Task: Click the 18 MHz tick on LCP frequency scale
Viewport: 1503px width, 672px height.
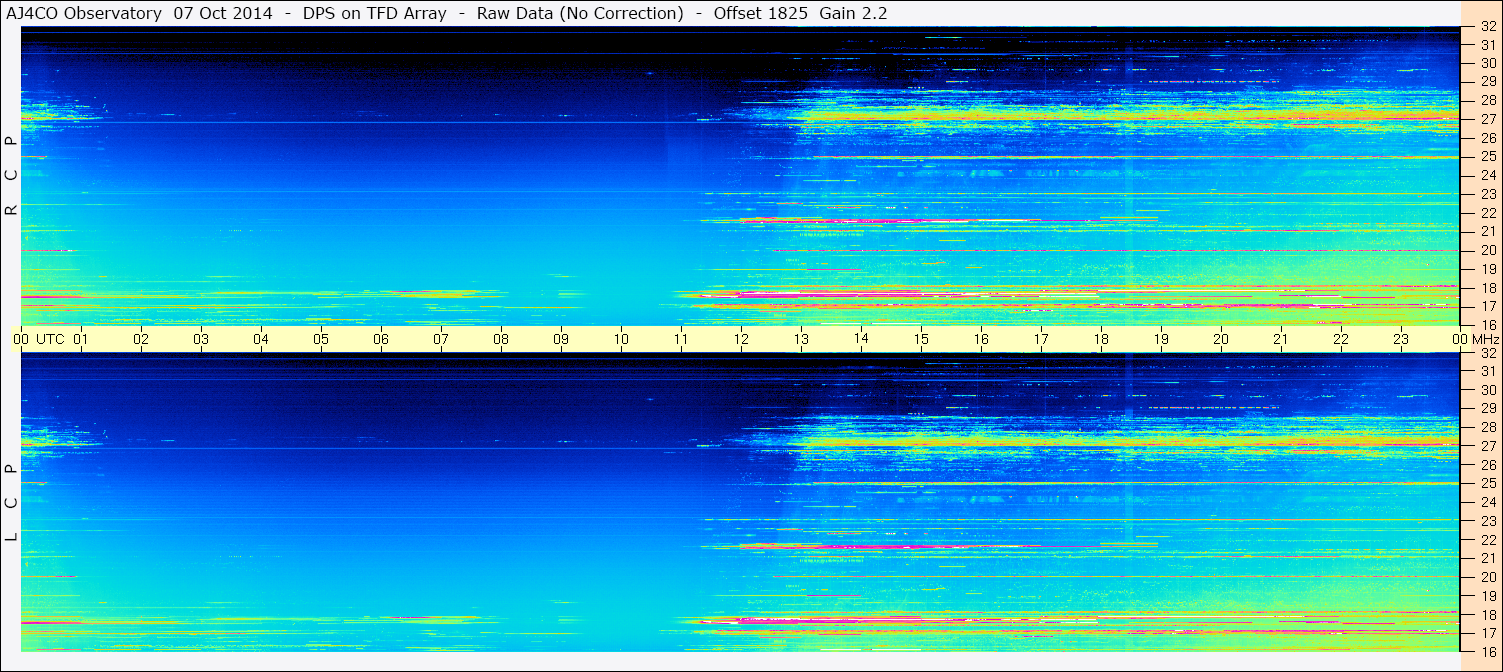Action: tap(1487, 615)
